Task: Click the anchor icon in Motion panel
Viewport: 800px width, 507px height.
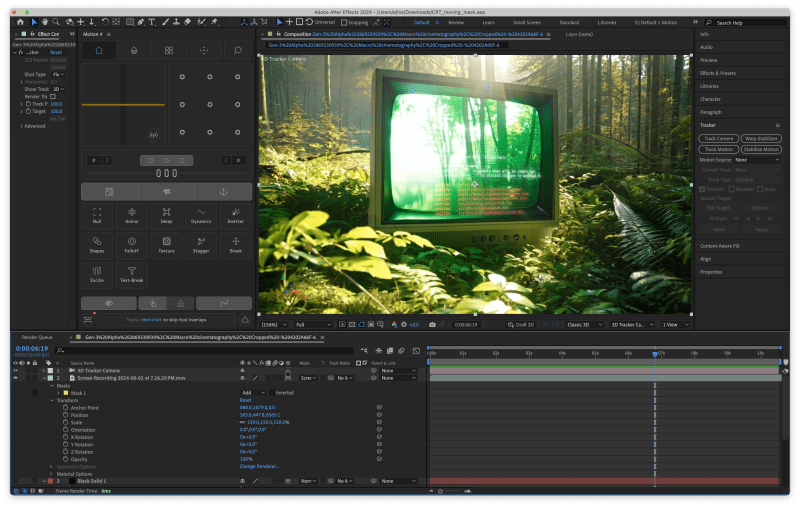Action: click(x=223, y=192)
